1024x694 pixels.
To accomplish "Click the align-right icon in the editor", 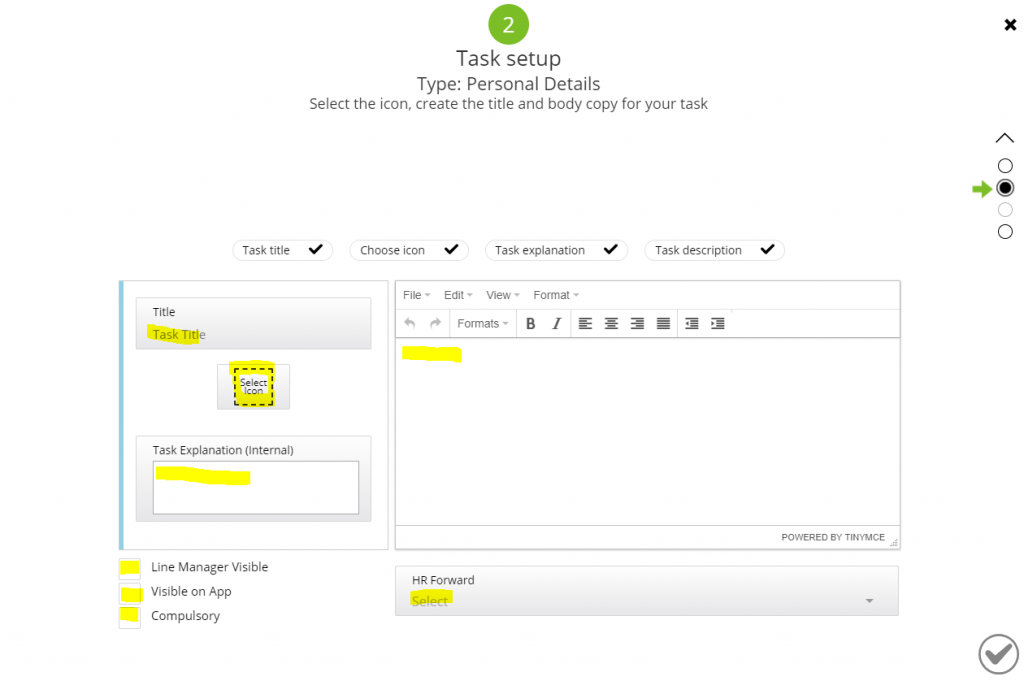I will tap(637, 323).
